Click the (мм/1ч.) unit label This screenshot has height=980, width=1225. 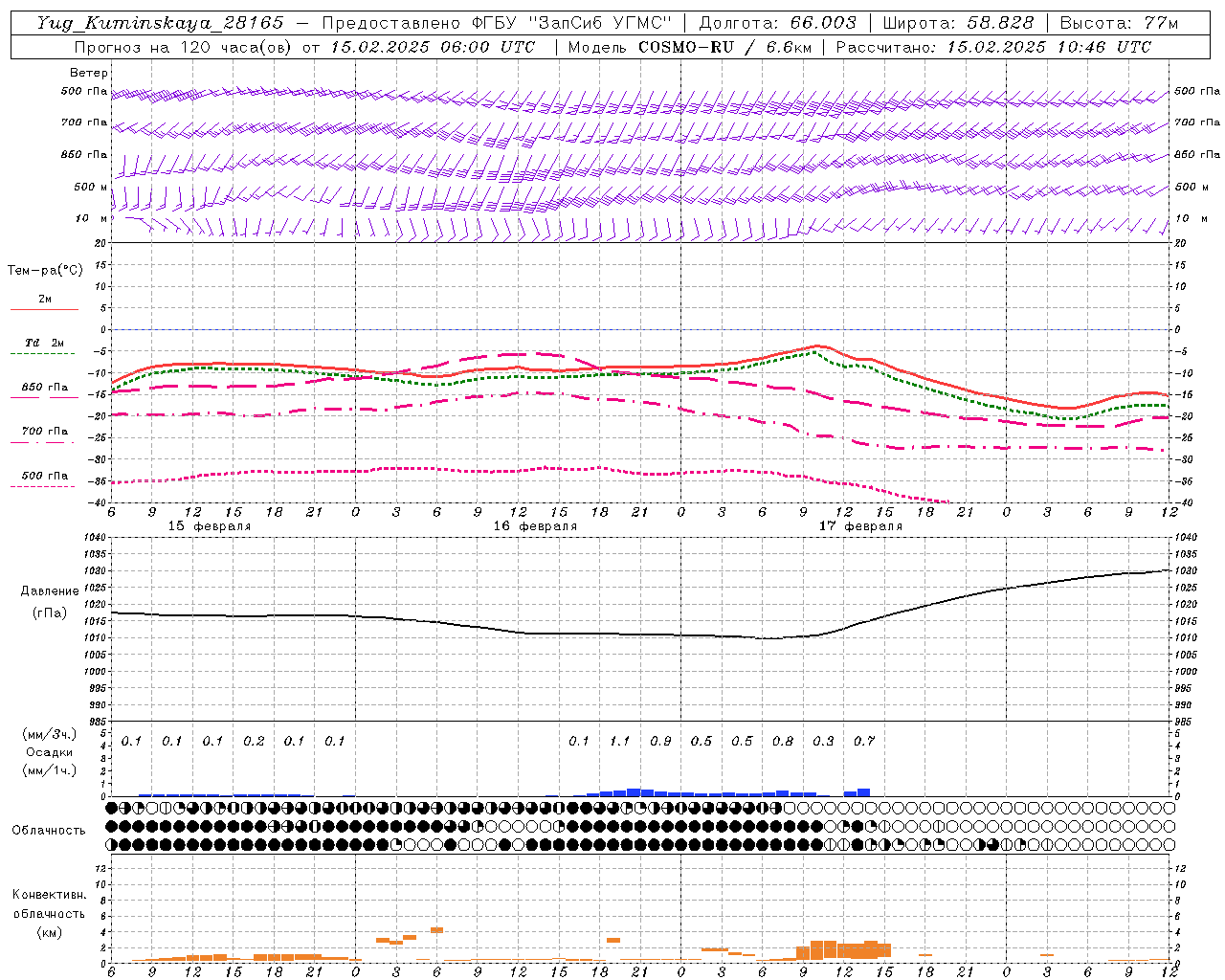pos(50,770)
